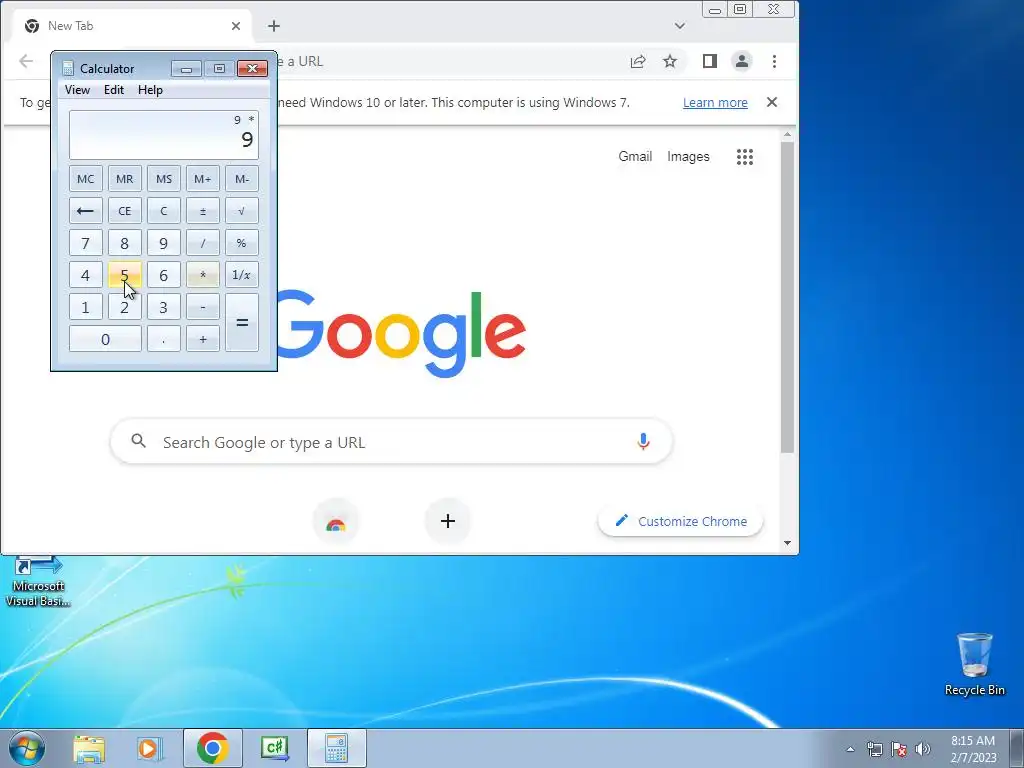The height and width of the screenshot is (768, 1024).
Task: Click the reciprocal 1/x key
Action: point(242,275)
